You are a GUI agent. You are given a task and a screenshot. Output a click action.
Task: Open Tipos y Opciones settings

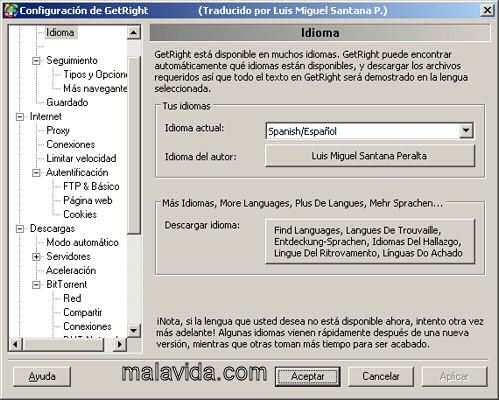(x=95, y=75)
